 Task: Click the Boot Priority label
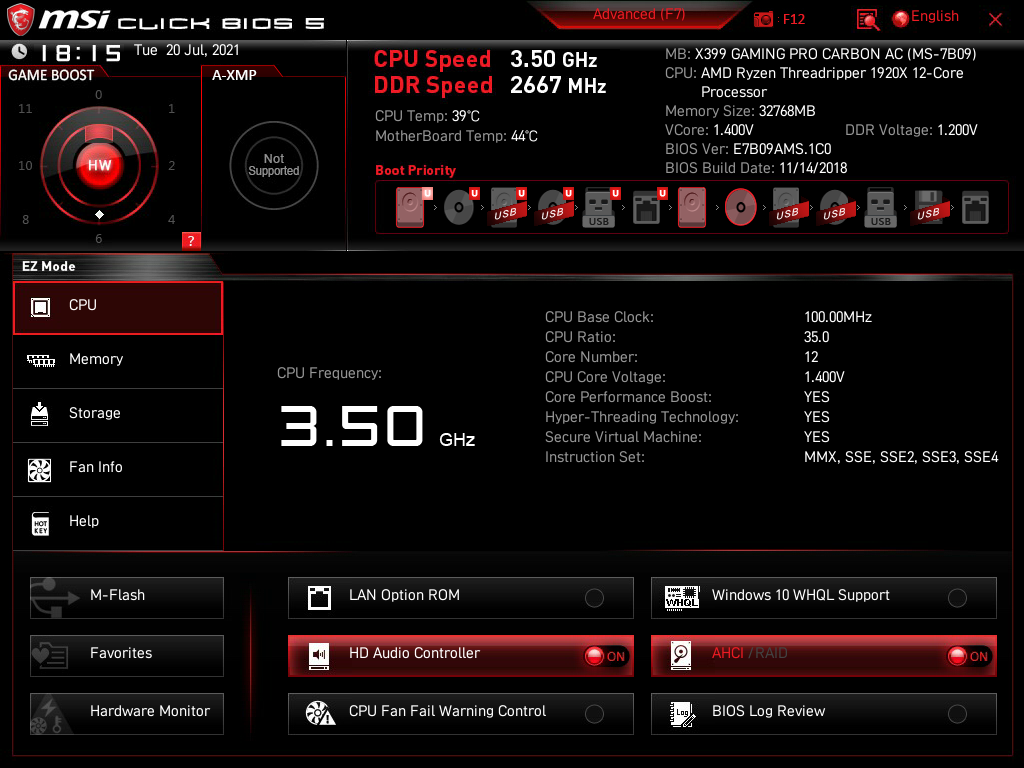(415, 170)
